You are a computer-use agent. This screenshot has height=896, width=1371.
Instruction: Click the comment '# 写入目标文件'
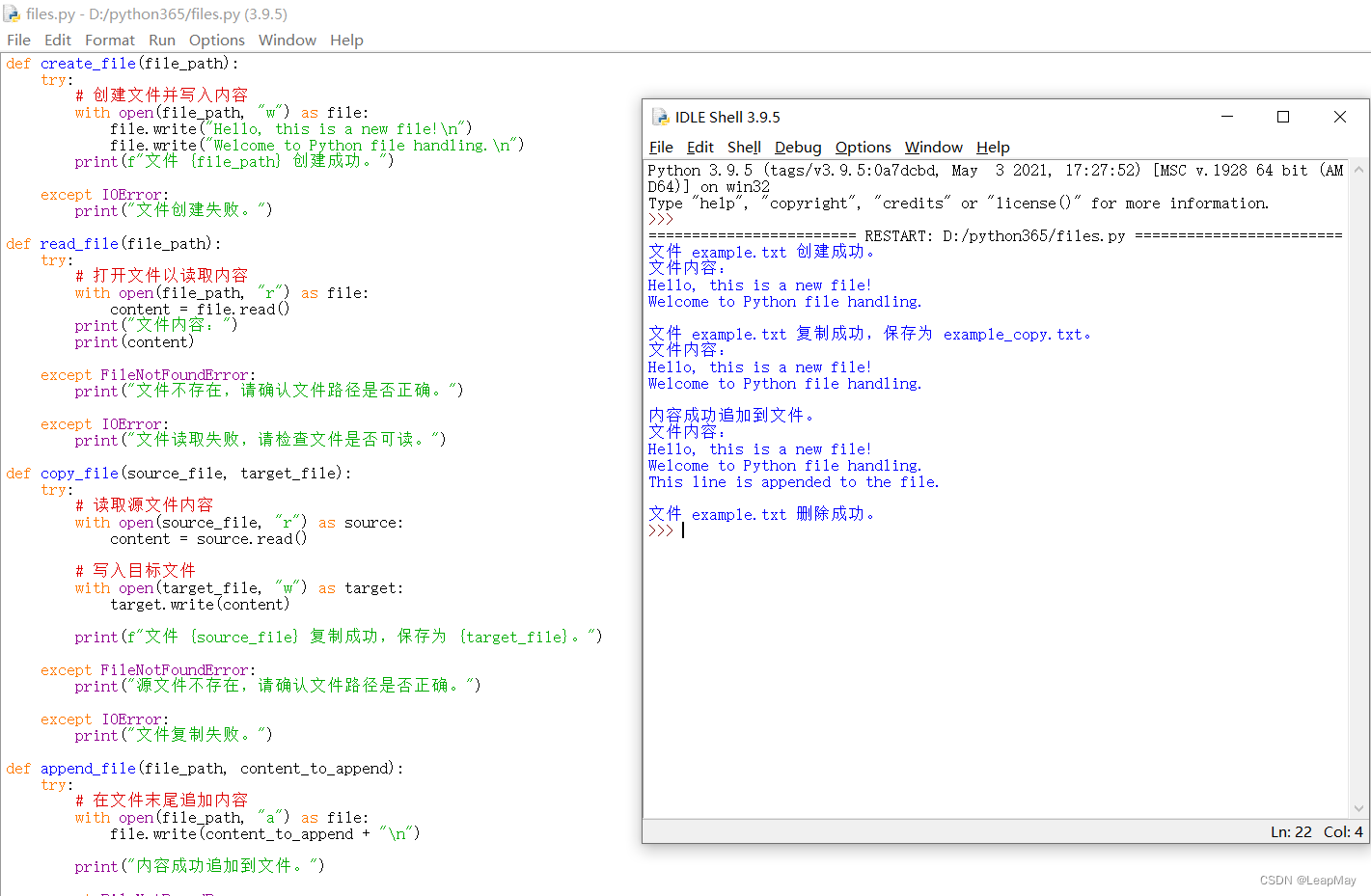pyautogui.click(x=135, y=571)
